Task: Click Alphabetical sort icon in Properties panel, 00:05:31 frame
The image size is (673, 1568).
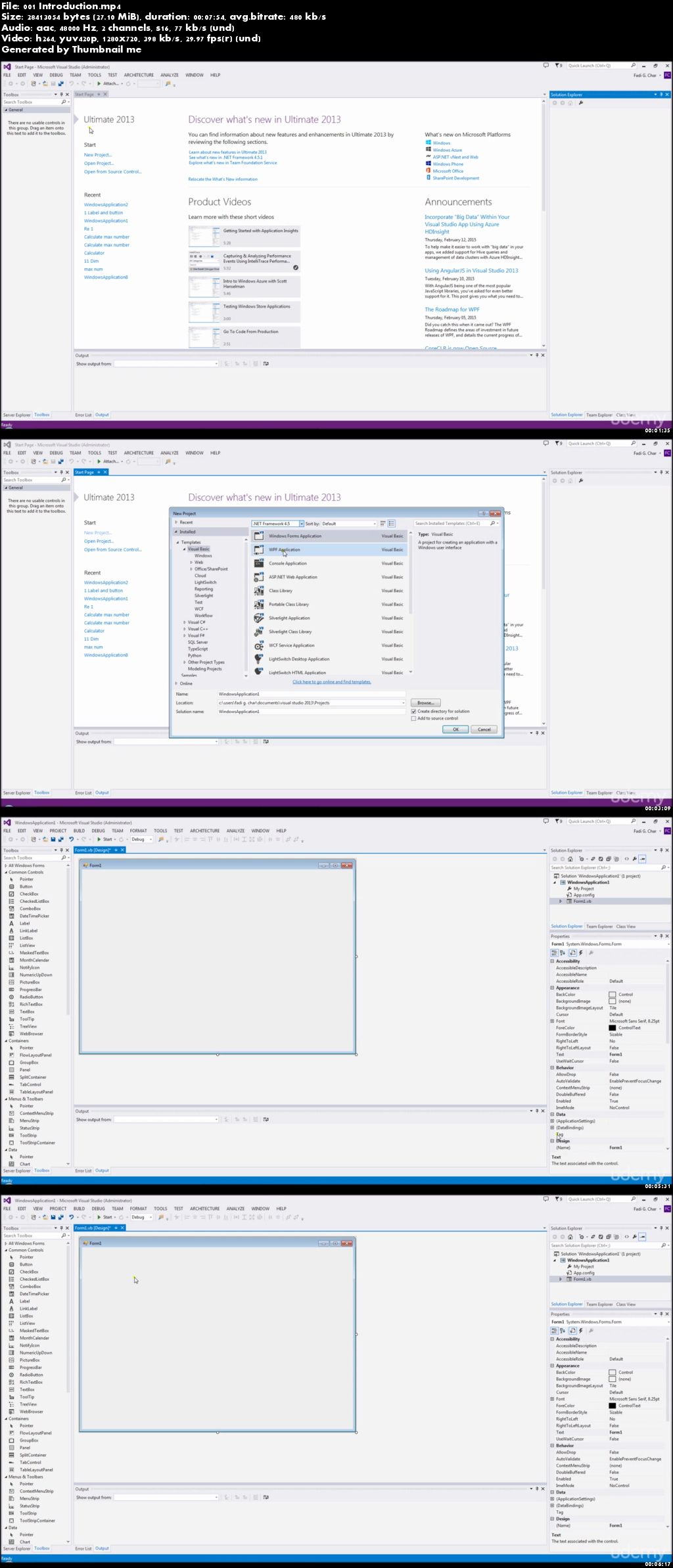Action: pos(563,953)
